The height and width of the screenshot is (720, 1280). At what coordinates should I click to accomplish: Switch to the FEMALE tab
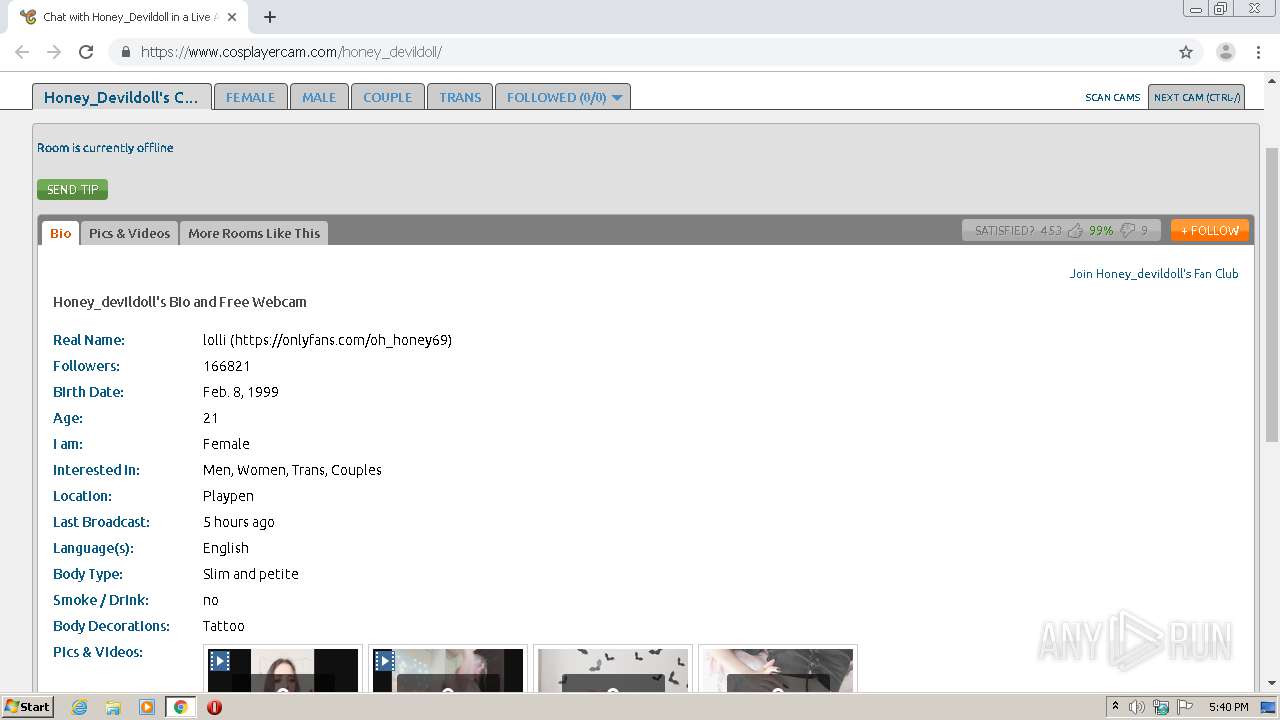tap(250, 97)
